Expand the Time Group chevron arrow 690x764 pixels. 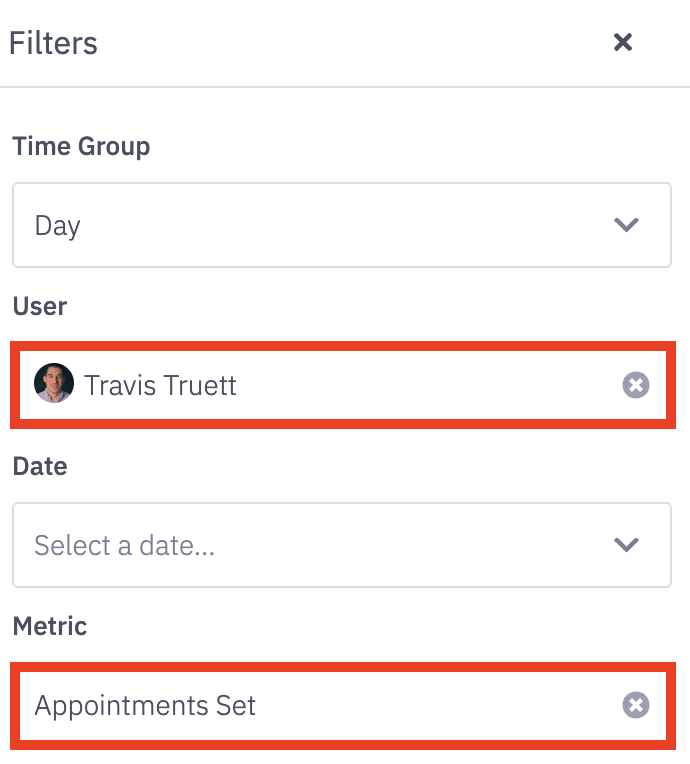coord(627,225)
